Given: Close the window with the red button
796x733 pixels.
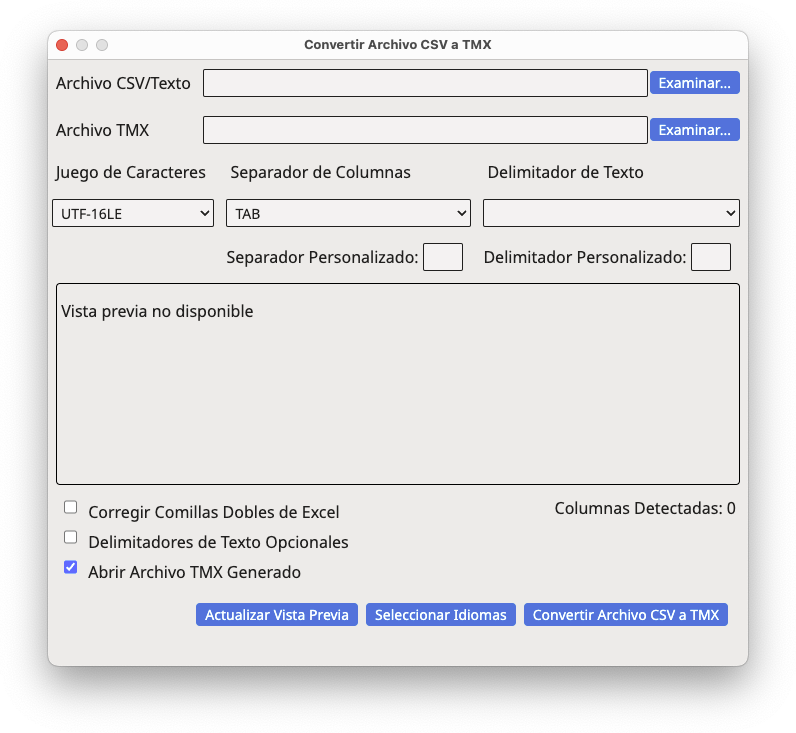Looking at the screenshot, I should click(x=62, y=45).
